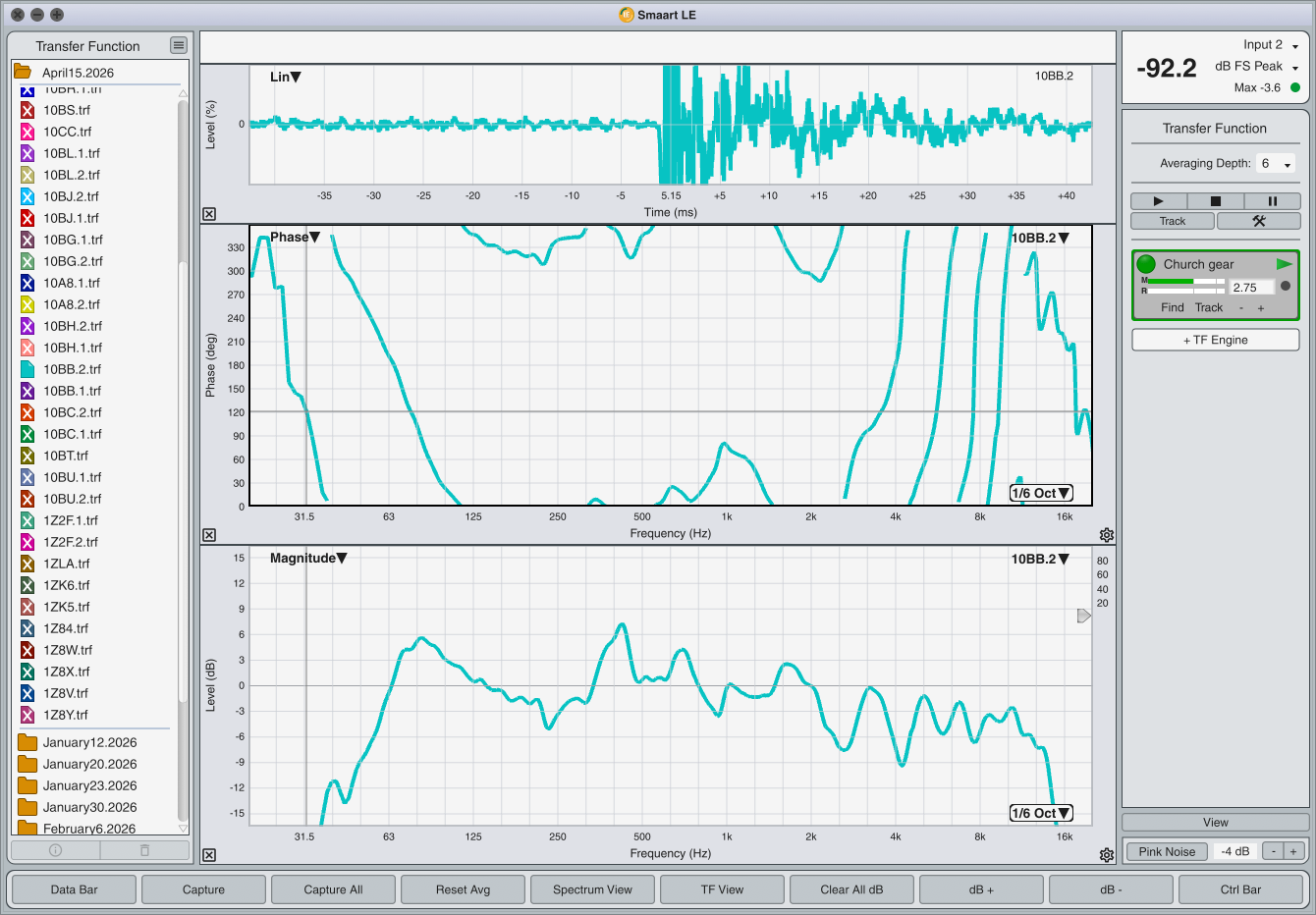Click the Pink Noise generator button

click(1167, 851)
